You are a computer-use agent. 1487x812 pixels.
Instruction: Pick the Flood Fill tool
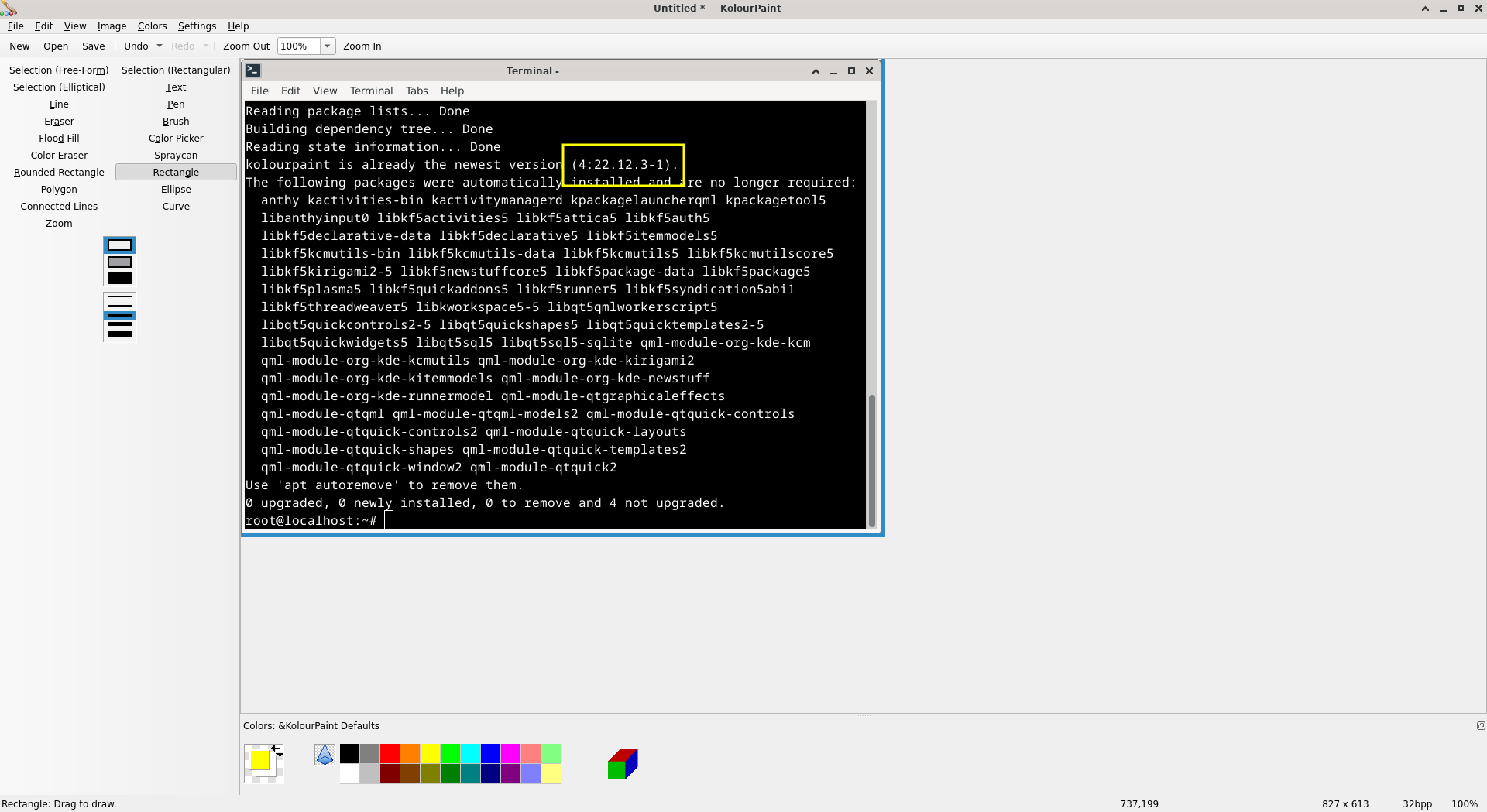tap(59, 139)
